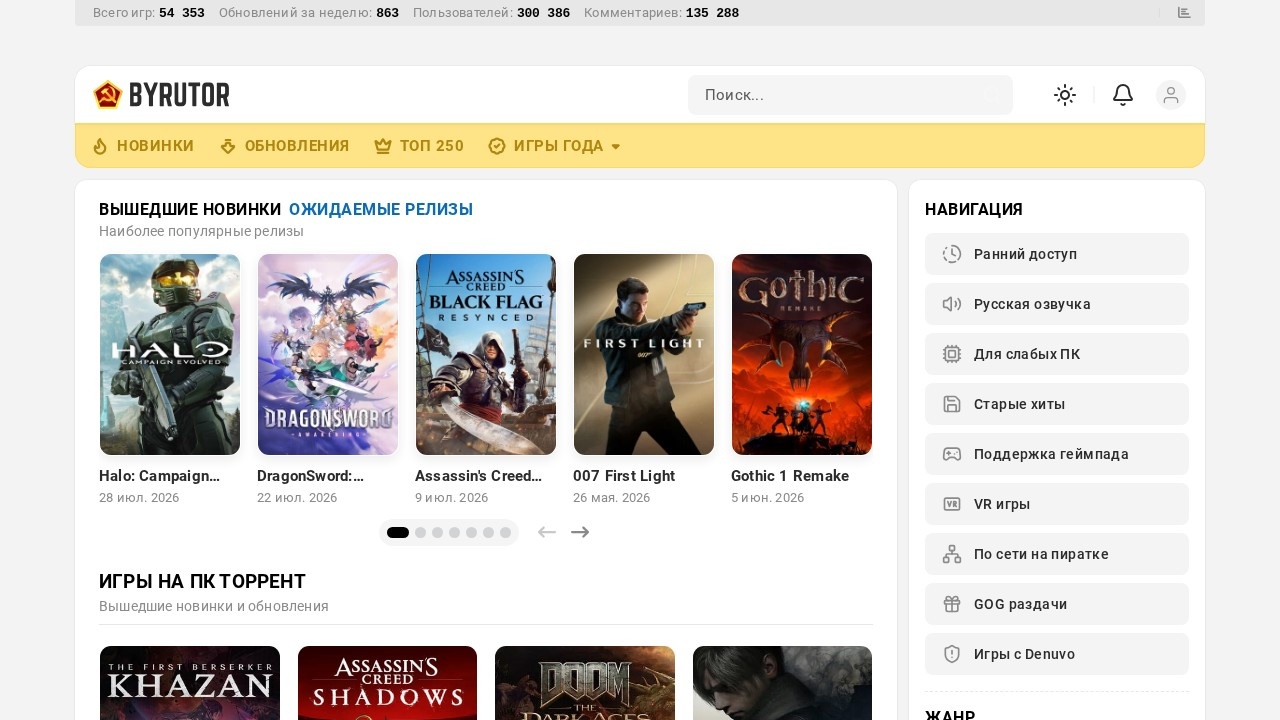Click the Русская озвучка speaker icon
Image resolution: width=1280 pixels, height=720 pixels.
coord(952,304)
